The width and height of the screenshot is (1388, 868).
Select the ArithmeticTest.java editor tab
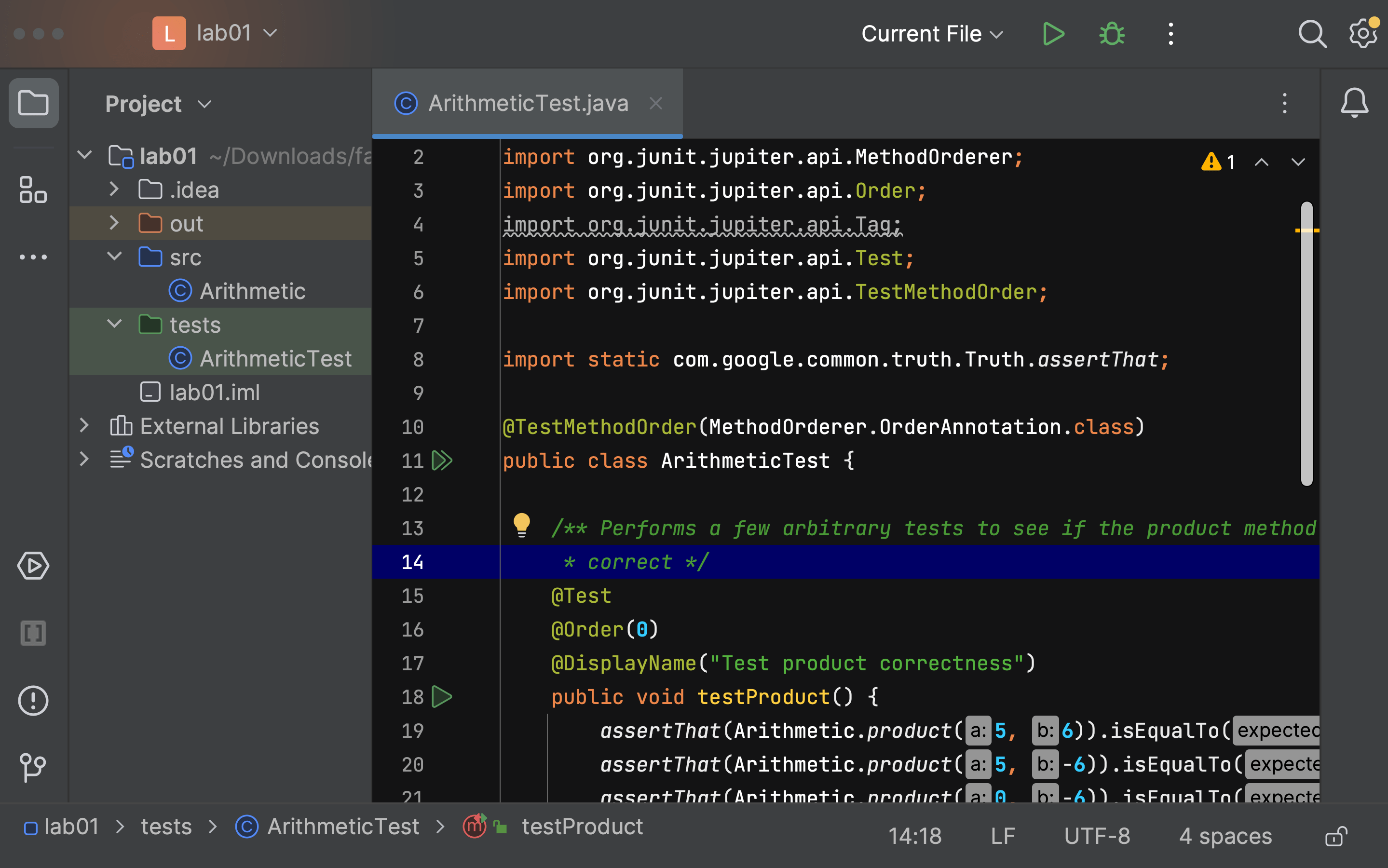point(528,103)
